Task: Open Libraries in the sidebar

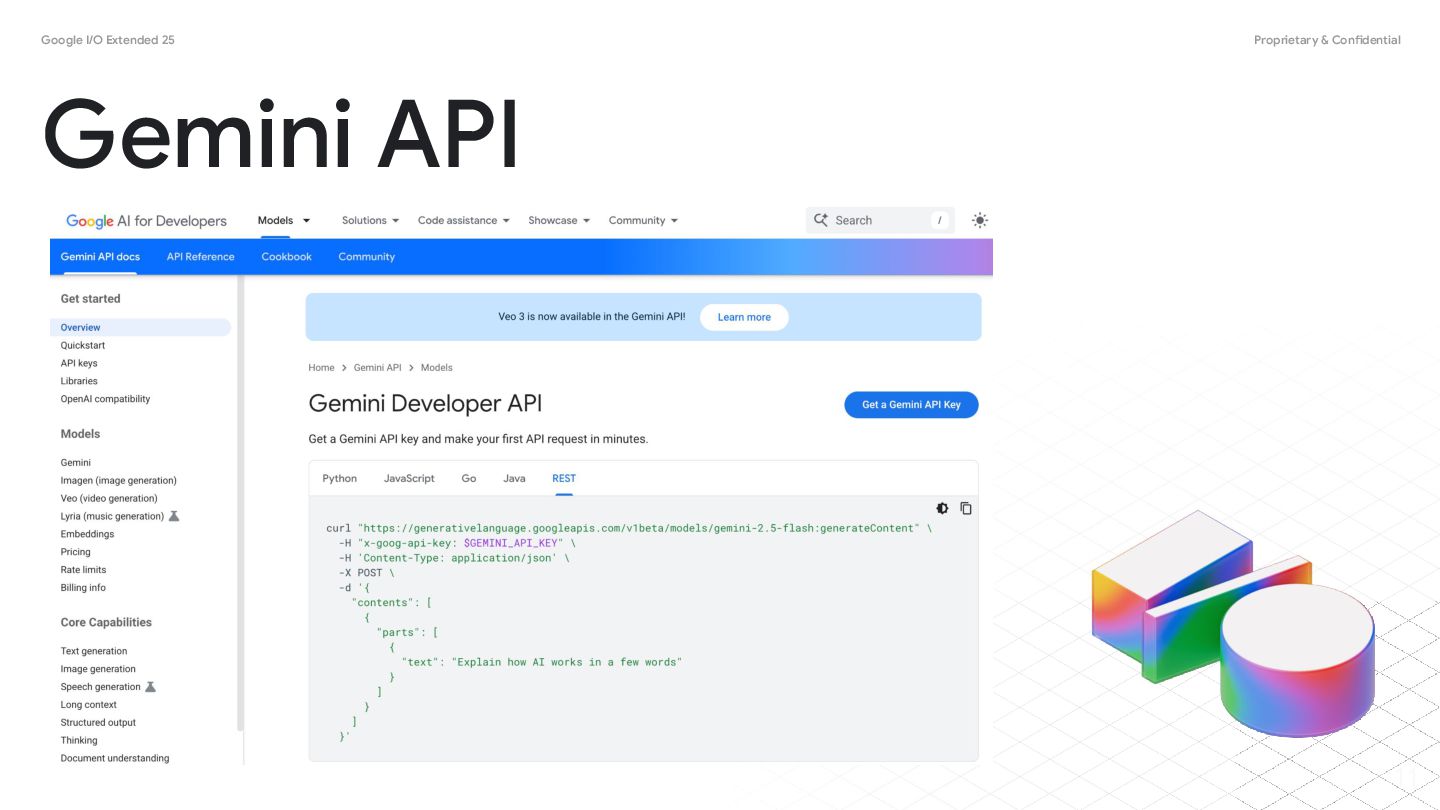Action: click(79, 381)
